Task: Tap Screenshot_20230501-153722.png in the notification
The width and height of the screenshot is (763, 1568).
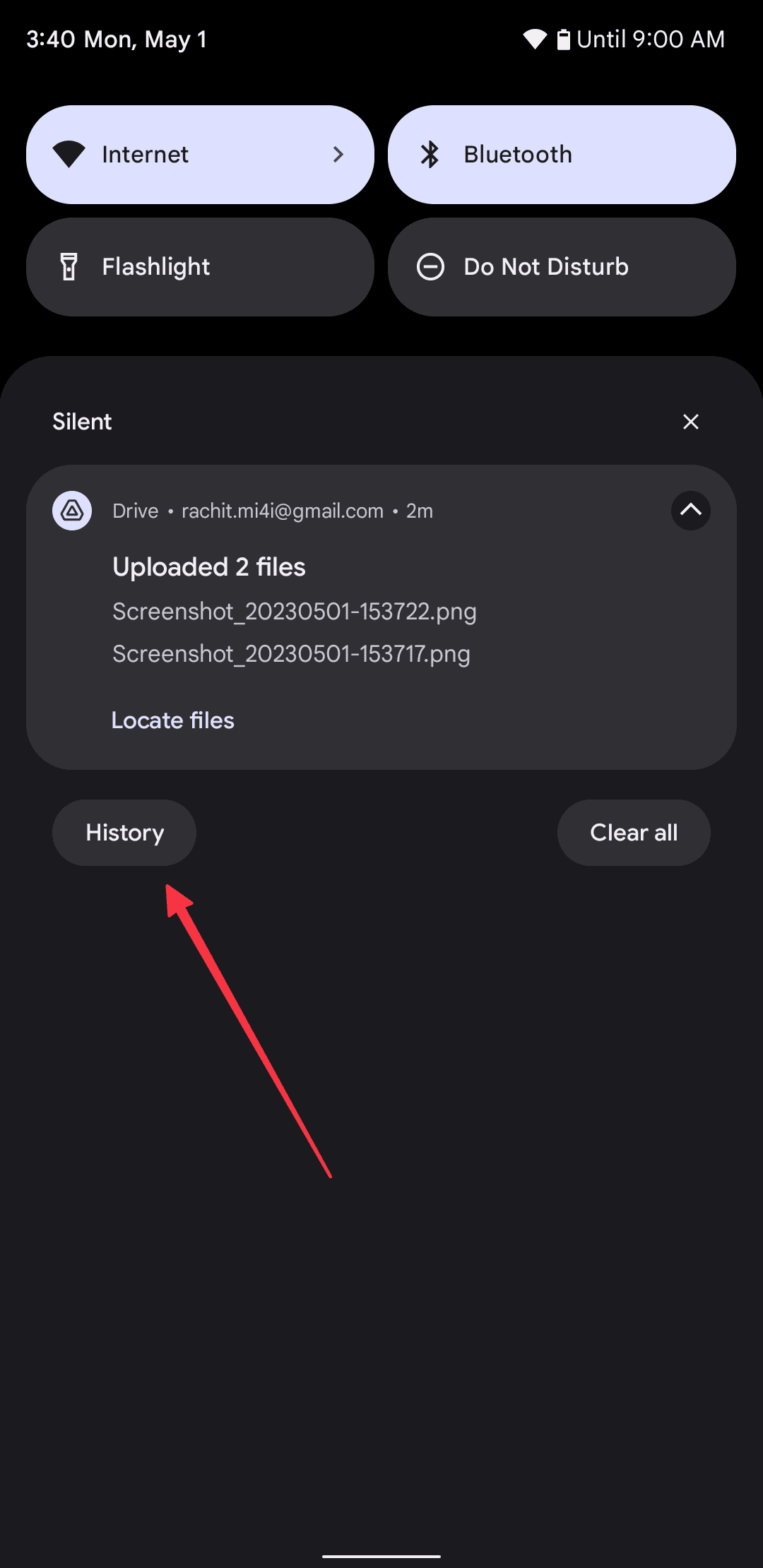Action: pos(294,612)
